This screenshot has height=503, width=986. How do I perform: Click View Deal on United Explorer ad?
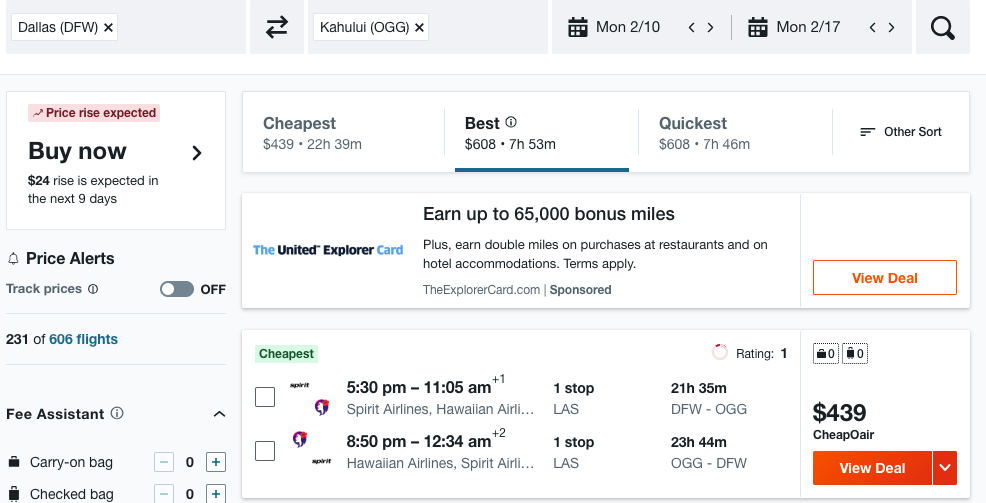(x=885, y=278)
